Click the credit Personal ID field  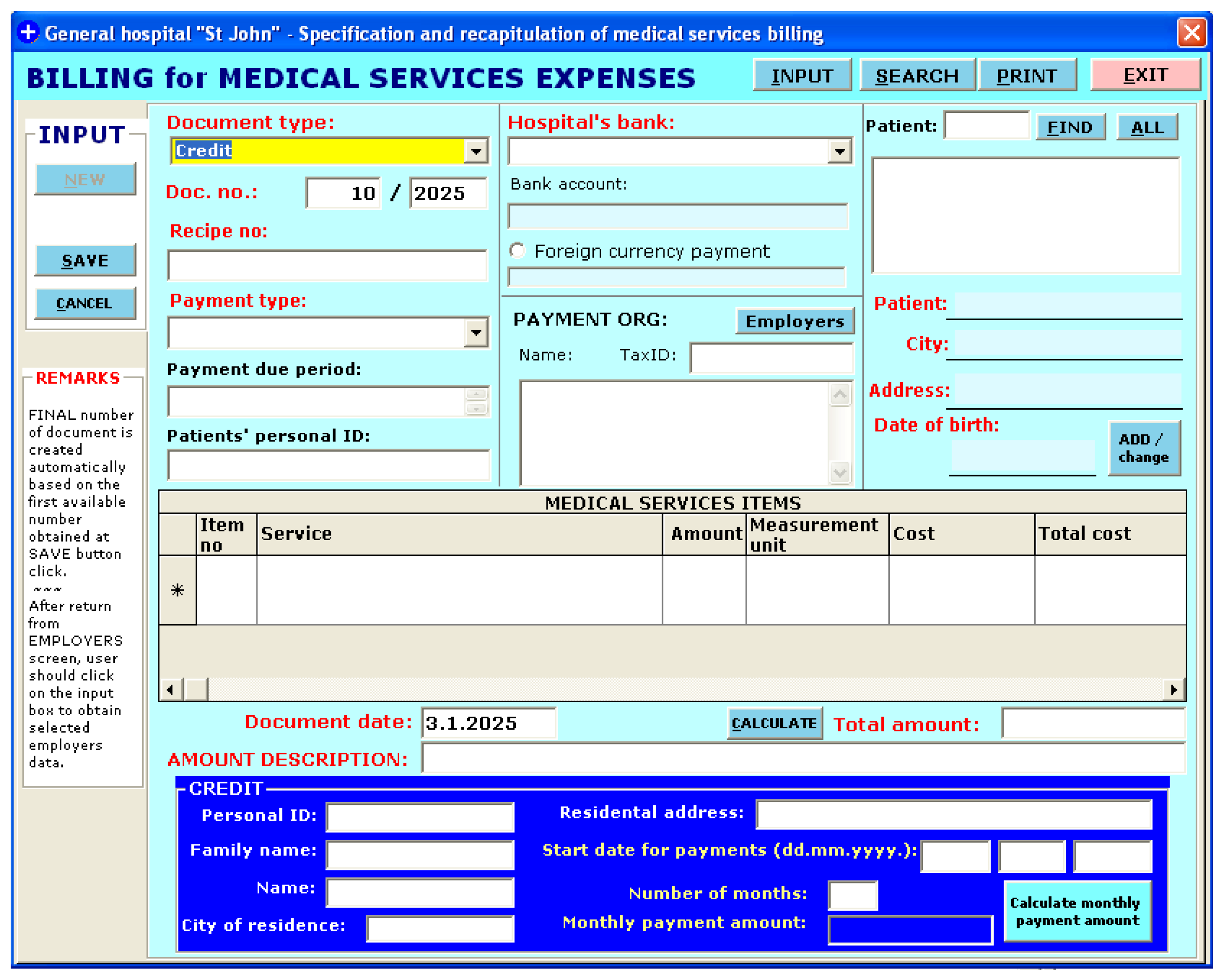(420, 817)
